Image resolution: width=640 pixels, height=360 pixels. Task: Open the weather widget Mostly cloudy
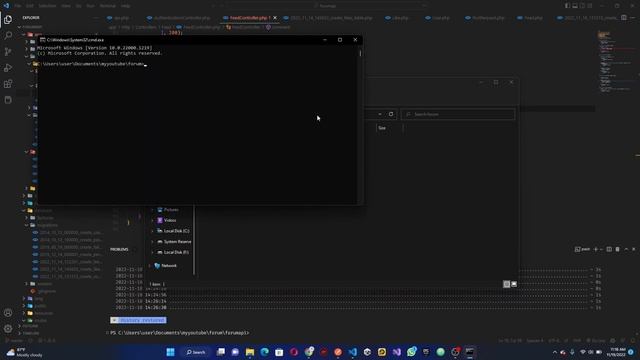click(x=24, y=352)
